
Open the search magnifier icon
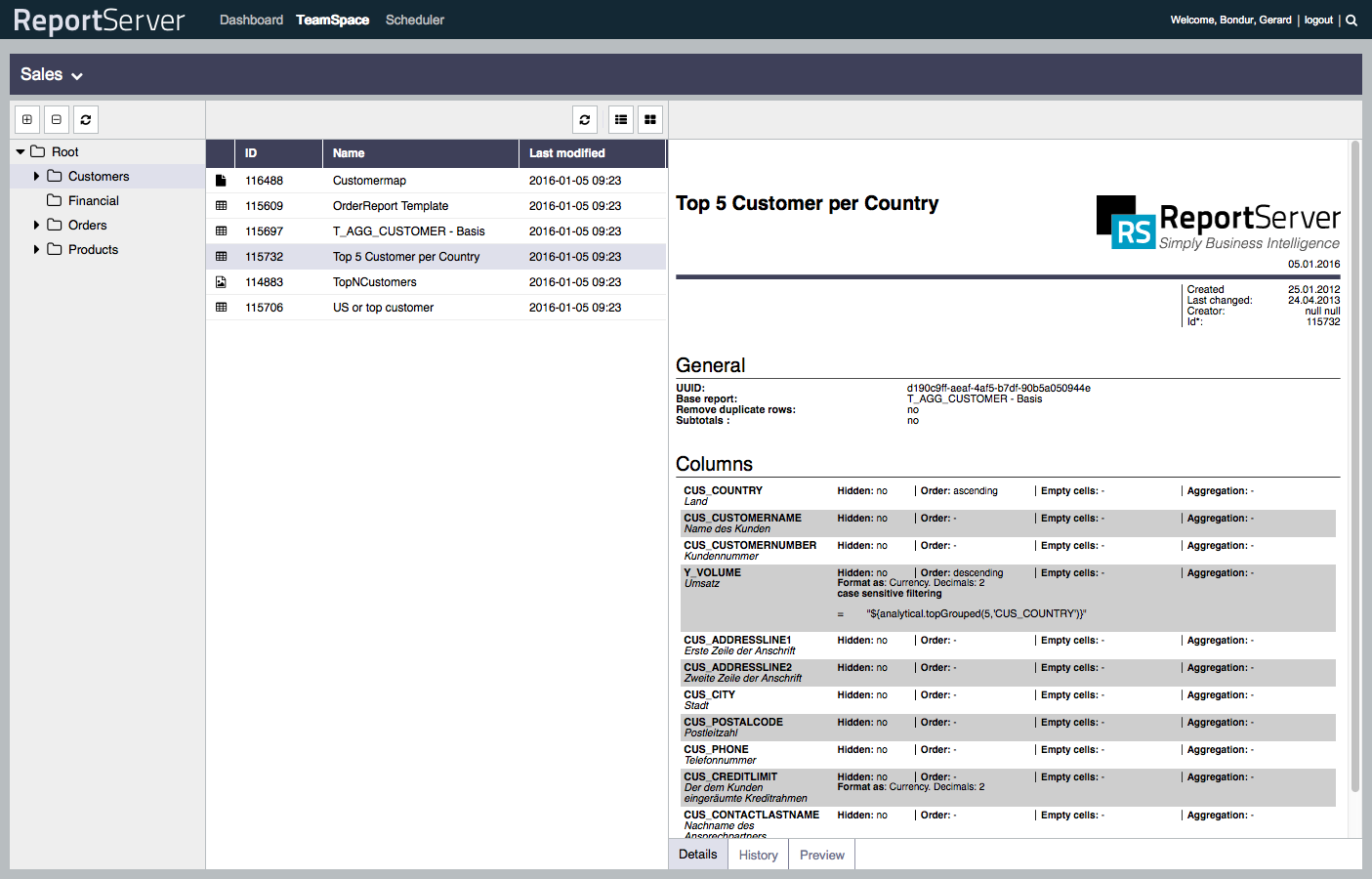[1351, 20]
